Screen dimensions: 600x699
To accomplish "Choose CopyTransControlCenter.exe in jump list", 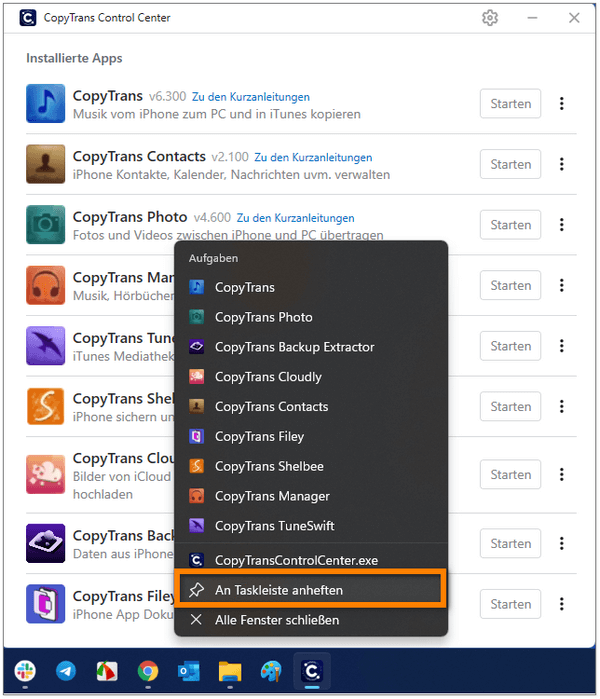I will (311, 560).
